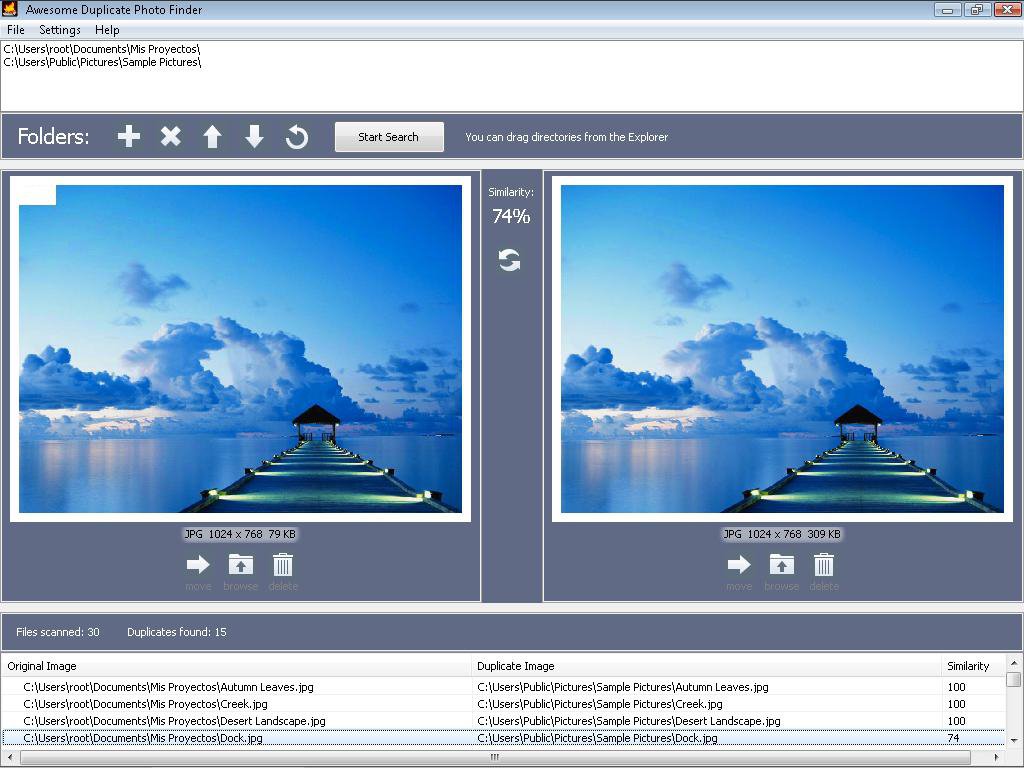Click the horizontal scrollbar right arrow

click(x=997, y=758)
